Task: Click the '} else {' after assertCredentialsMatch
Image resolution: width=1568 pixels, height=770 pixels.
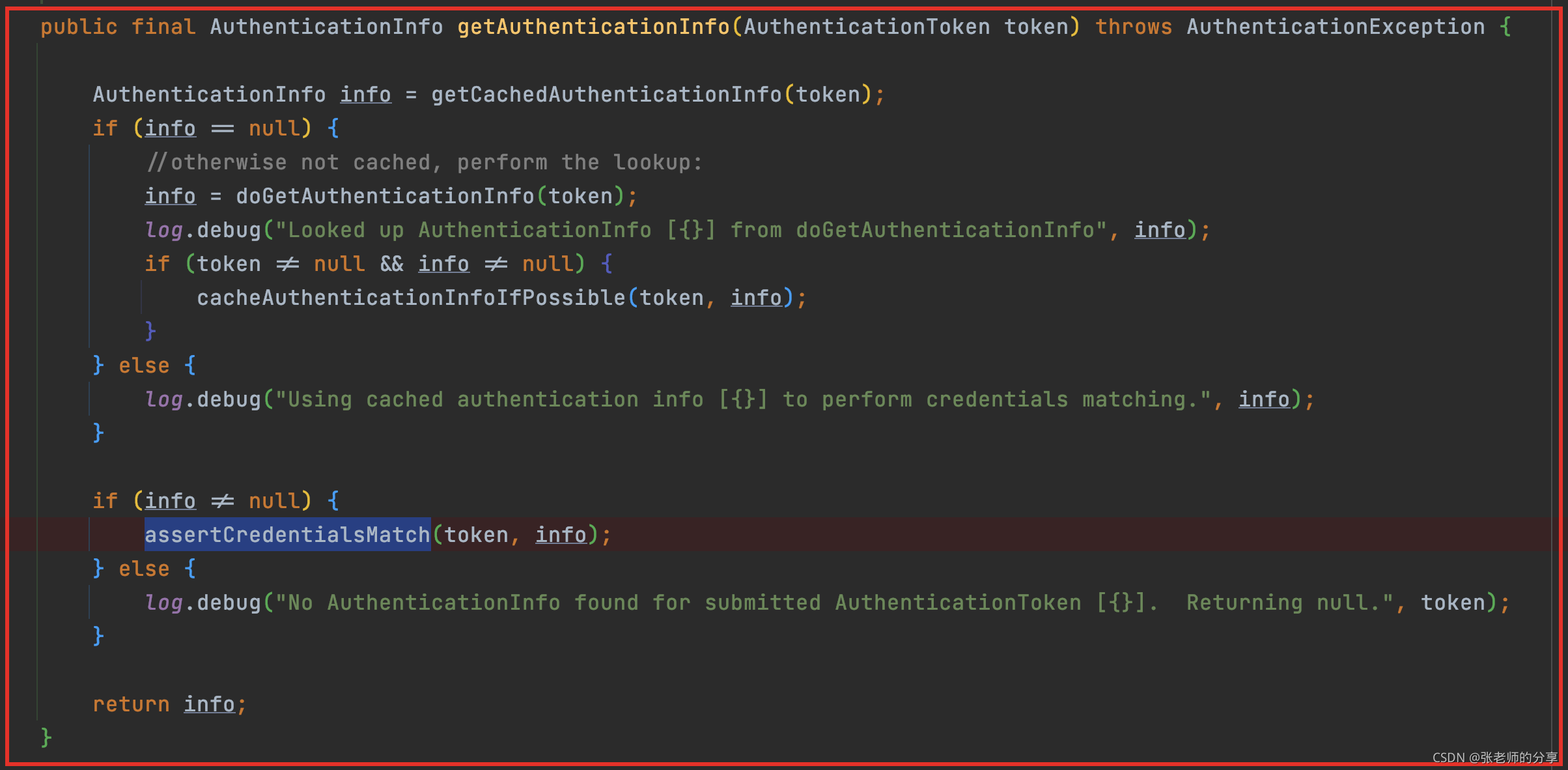Action: pyautogui.click(x=144, y=569)
